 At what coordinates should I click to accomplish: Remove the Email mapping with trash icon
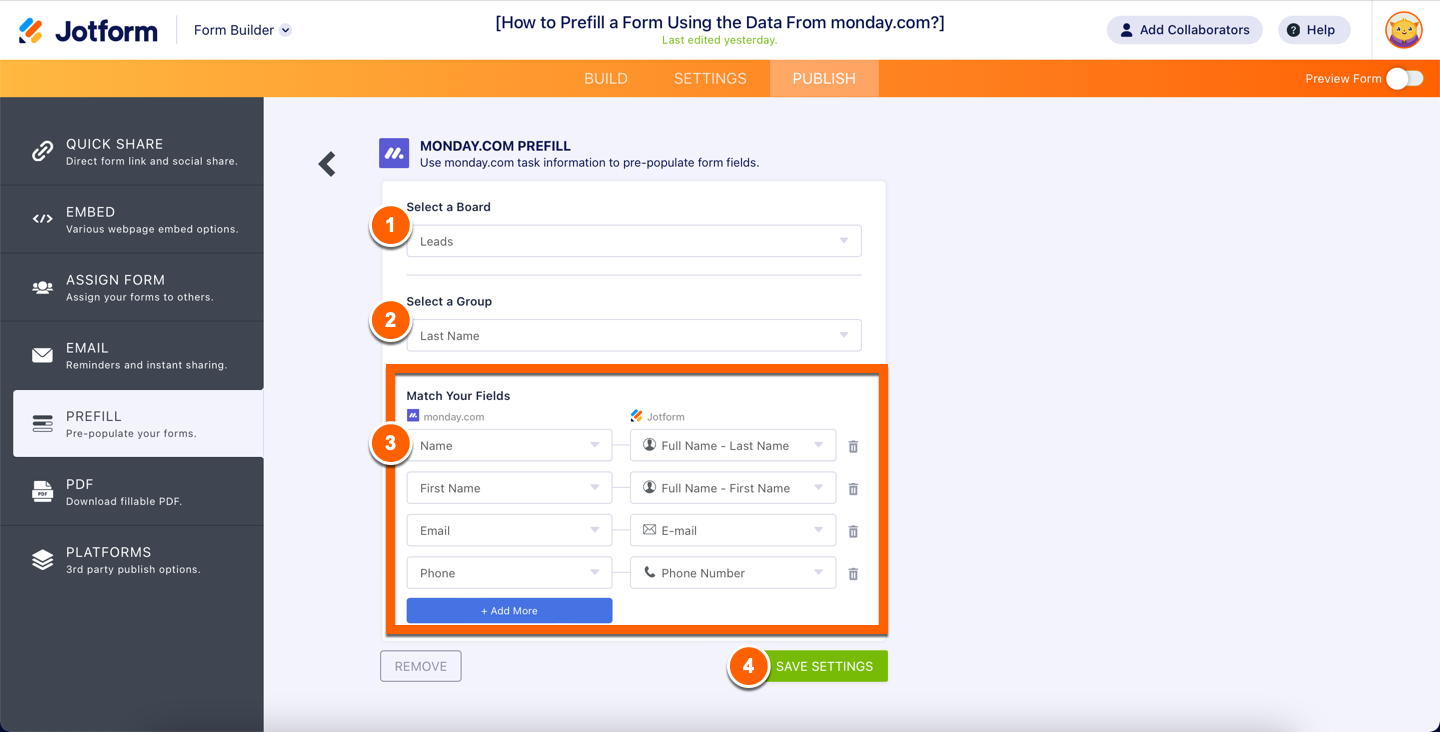(x=853, y=532)
